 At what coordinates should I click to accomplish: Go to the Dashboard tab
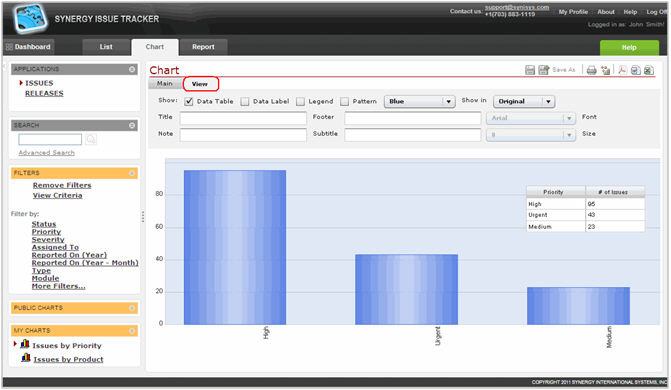(x=29, y=47)
